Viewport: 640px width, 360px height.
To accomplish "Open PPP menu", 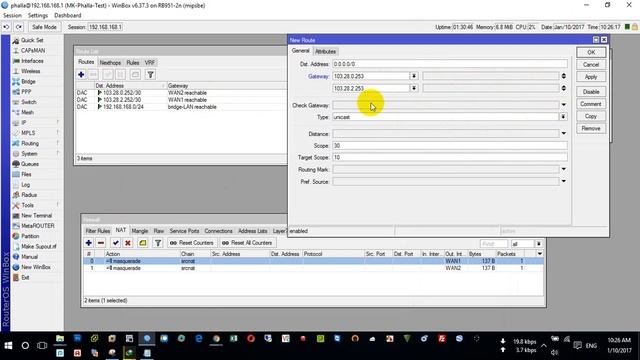I will [x=26, y=92].
